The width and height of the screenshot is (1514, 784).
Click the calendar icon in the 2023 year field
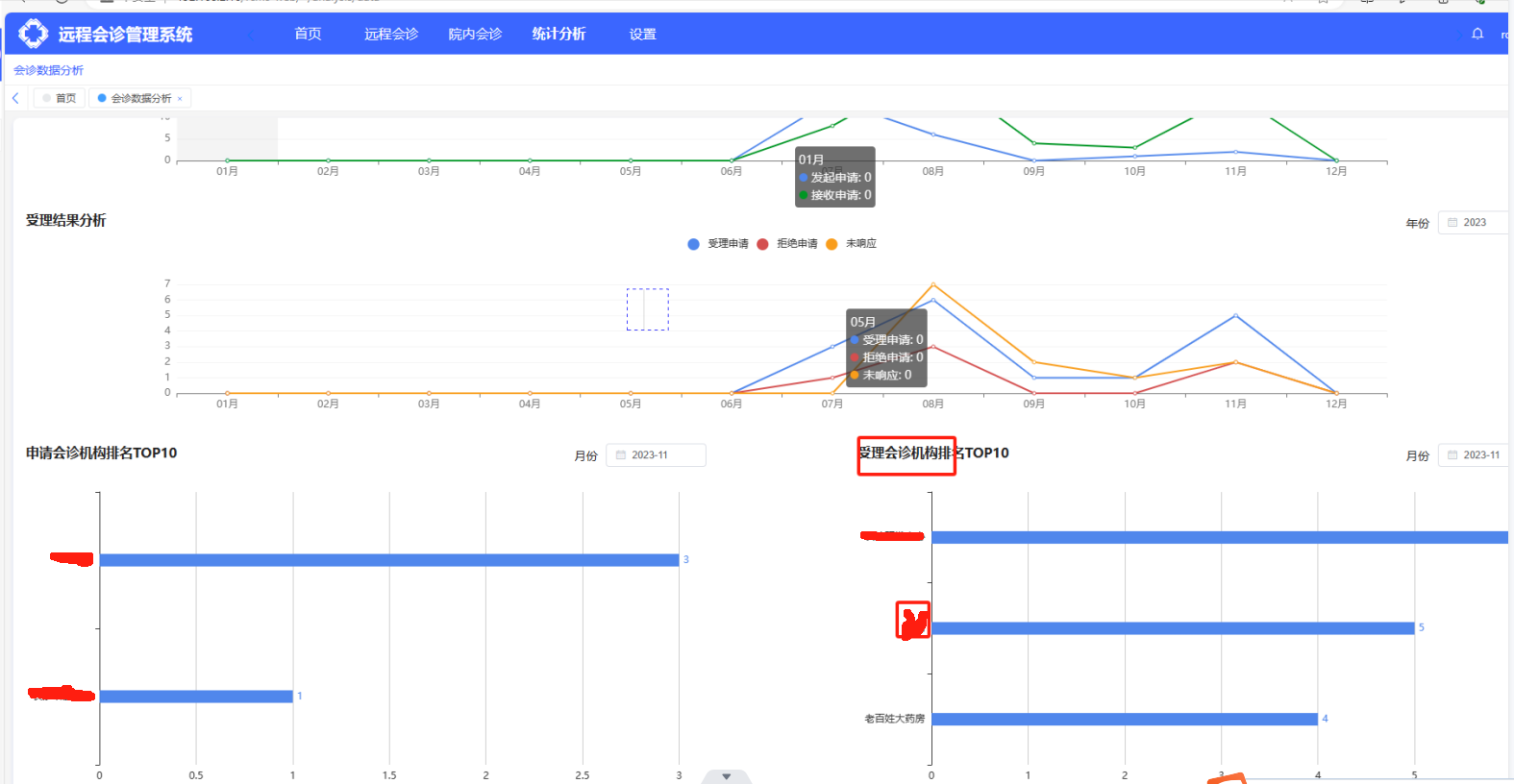[1452, 222]
